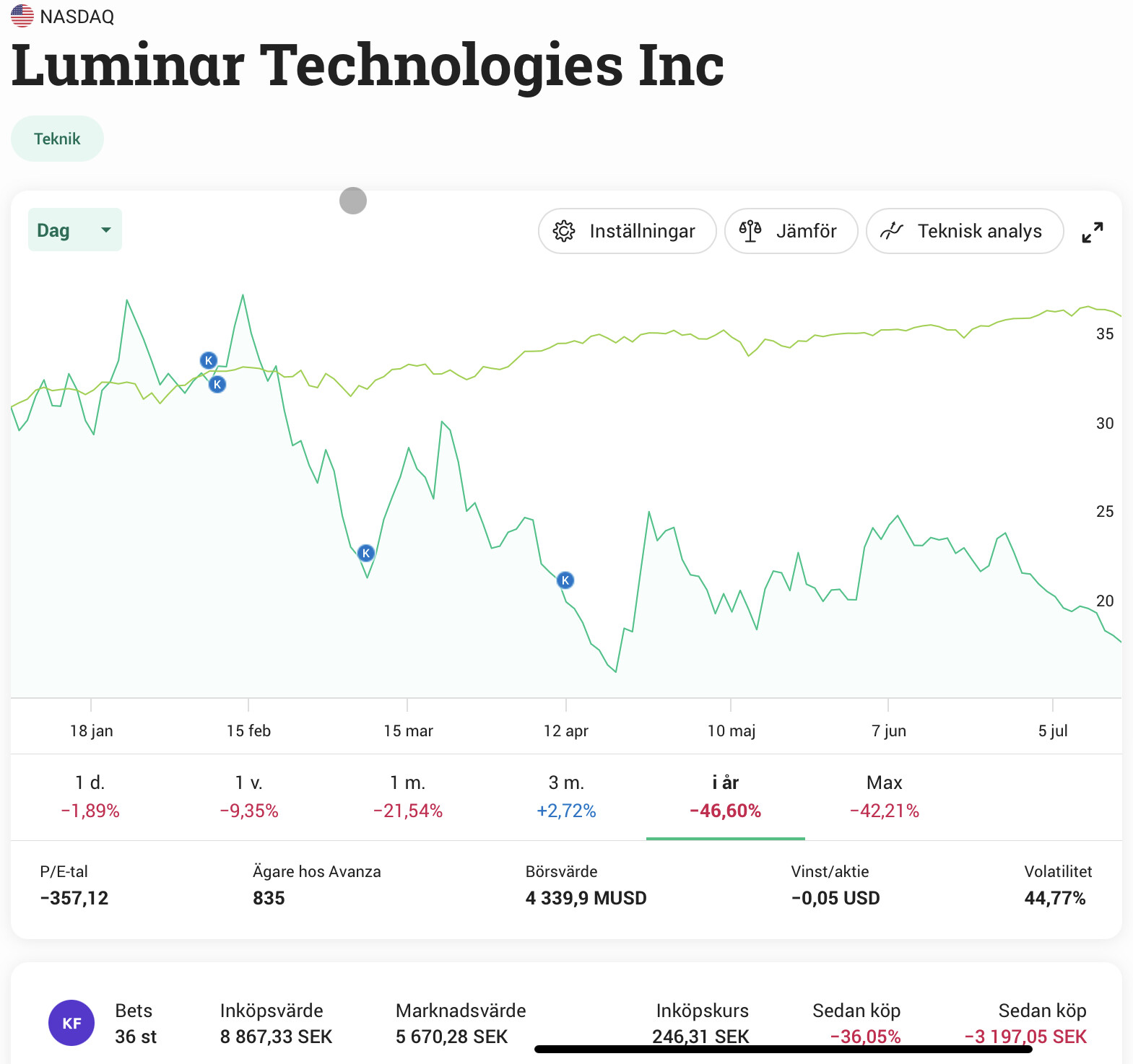The height and width of the screenshot is (1064, 1133).
Task: Click the gear icon in Inställningar
Action: [564, 231]
